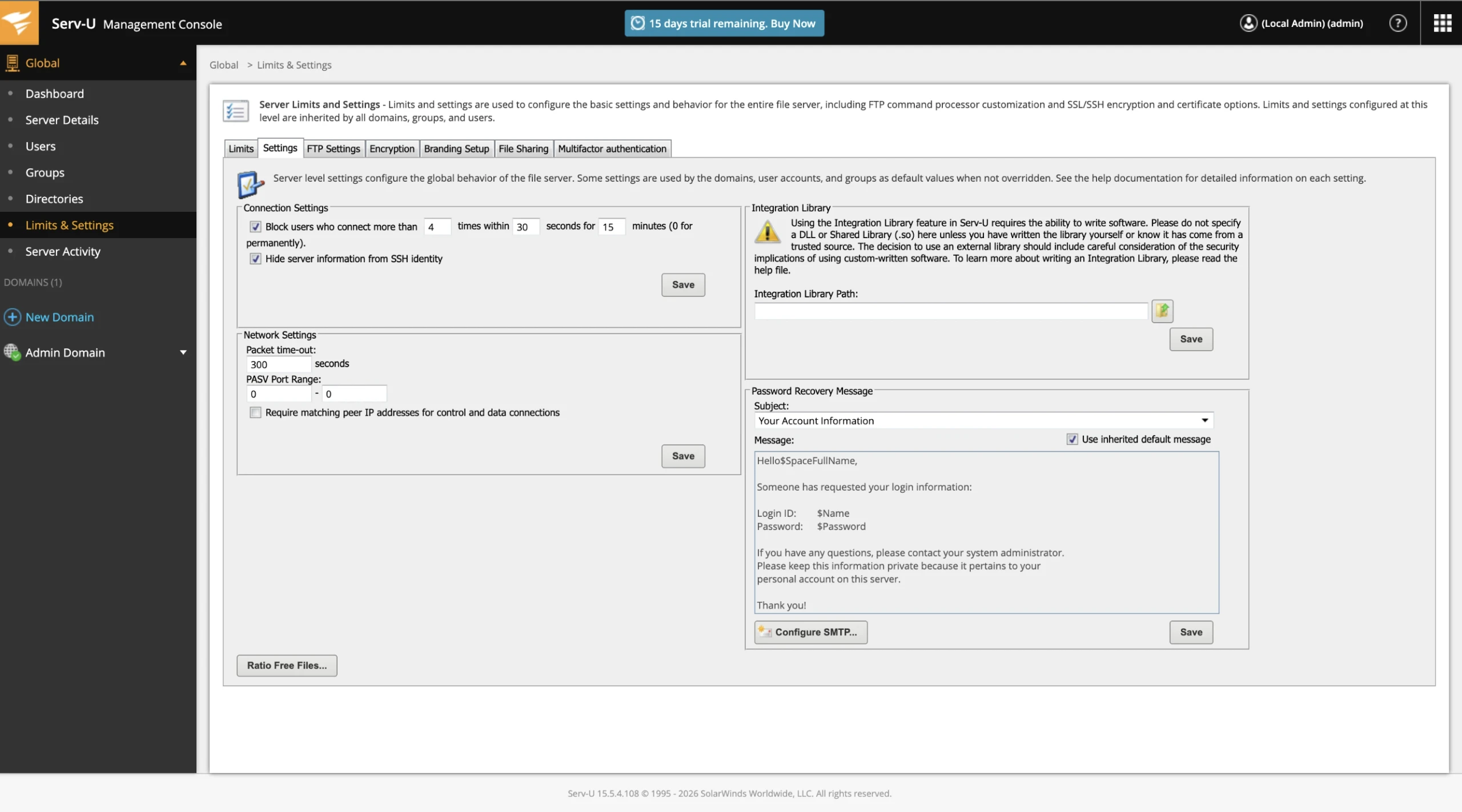This screenshot has height=812, width=1462.
Task: Switch to the Limits tab
Action: 240,148
